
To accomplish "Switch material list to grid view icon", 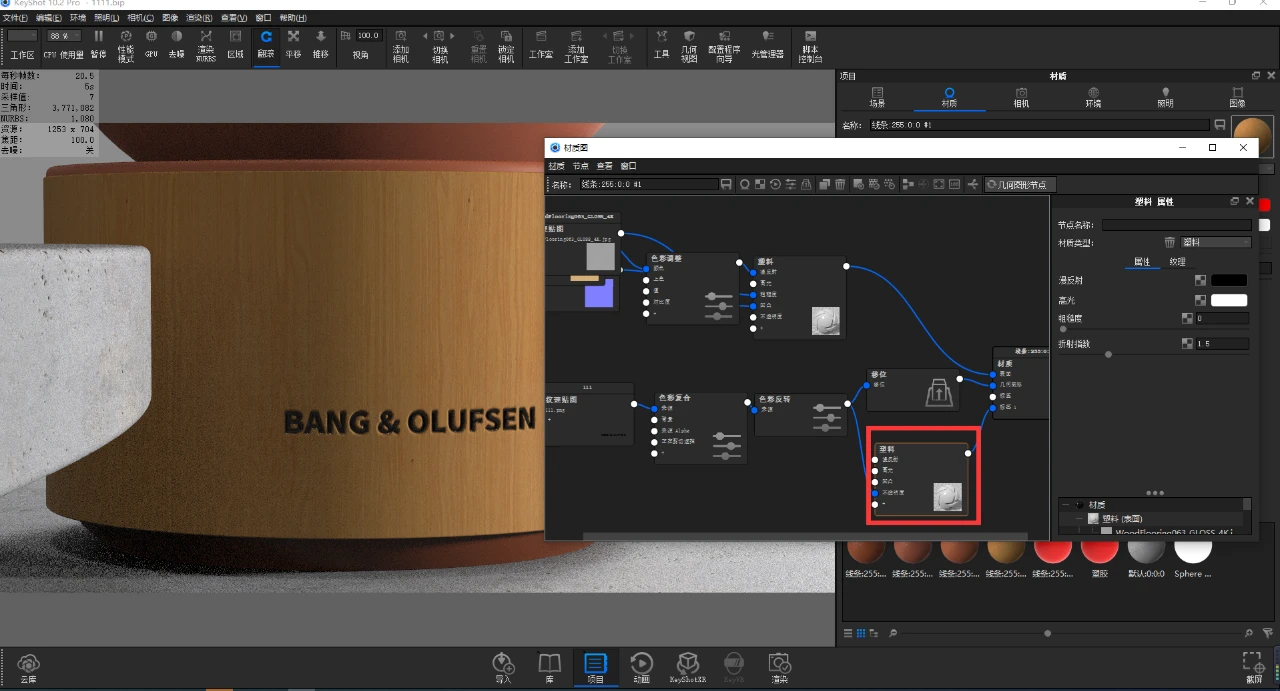I will [861, 633].
